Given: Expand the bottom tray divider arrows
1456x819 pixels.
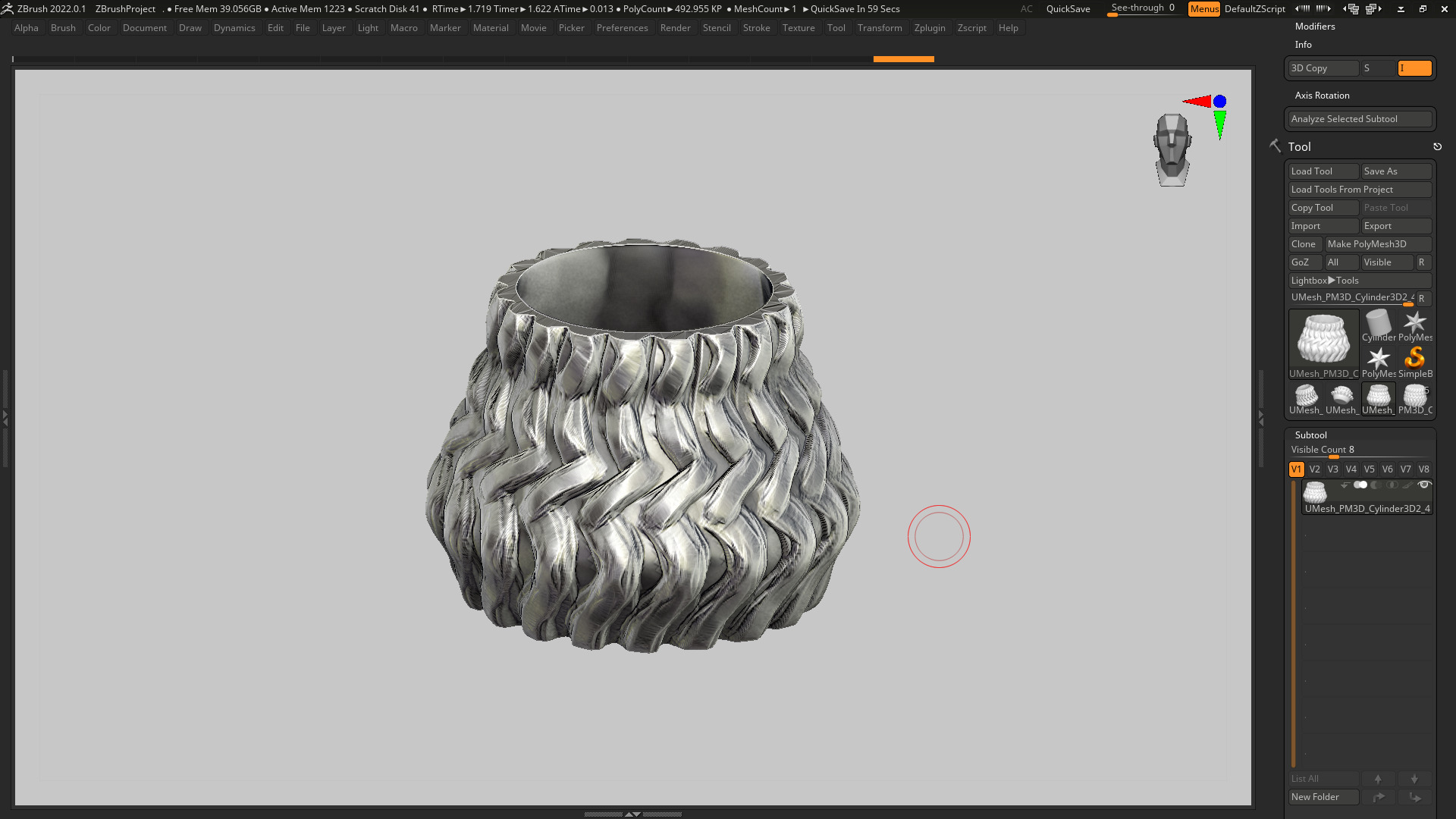Looking at the screenshot, I should [x=632, y=814].
